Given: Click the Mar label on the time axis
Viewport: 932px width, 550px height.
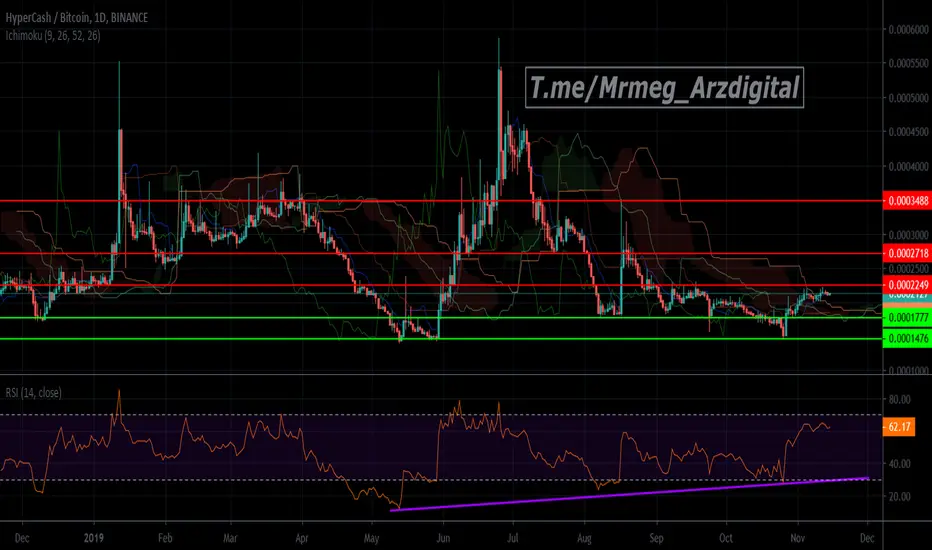Looking at the screenshot, I should [x=230, y=538].
